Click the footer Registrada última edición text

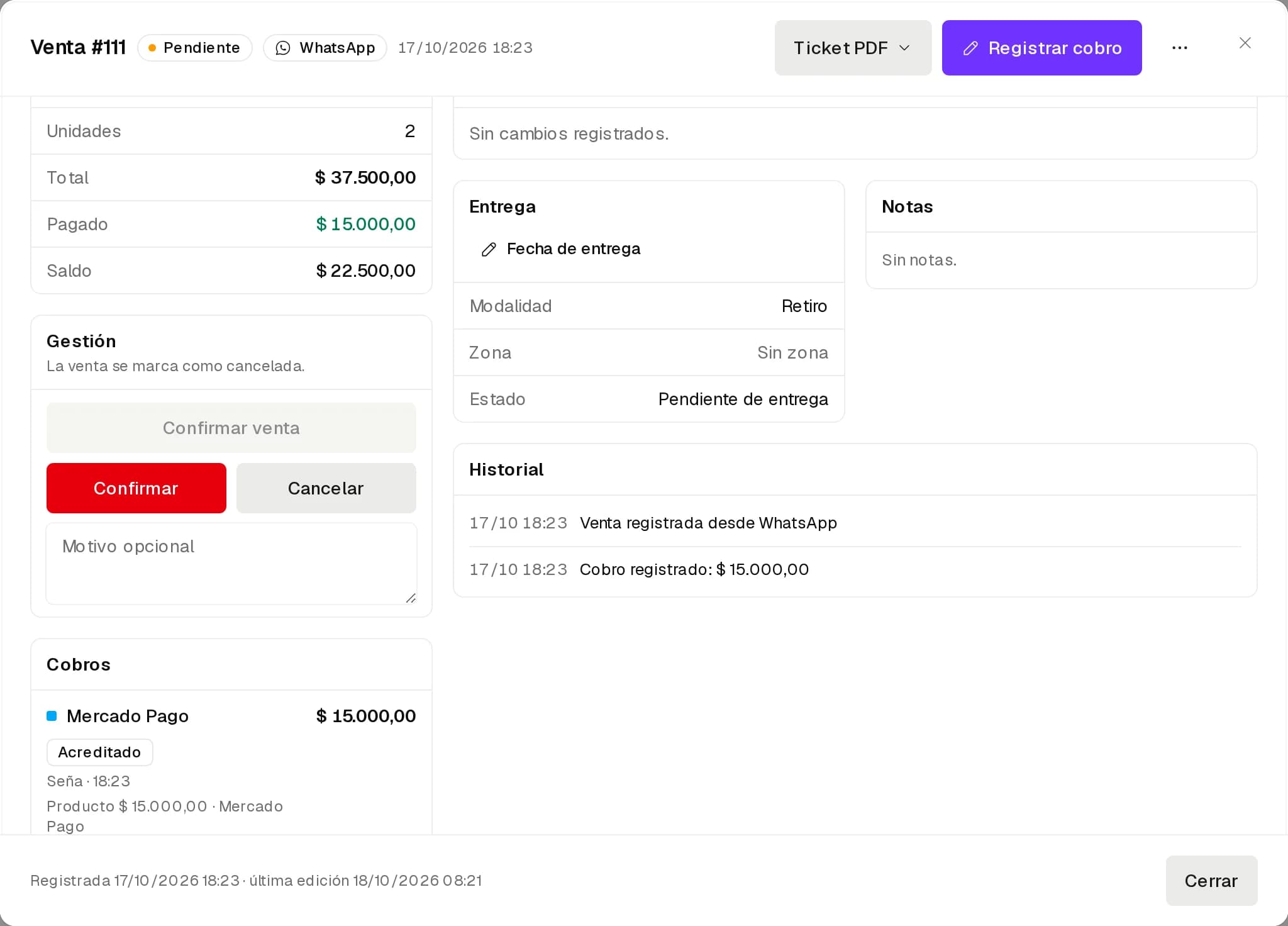pos(256,881)
